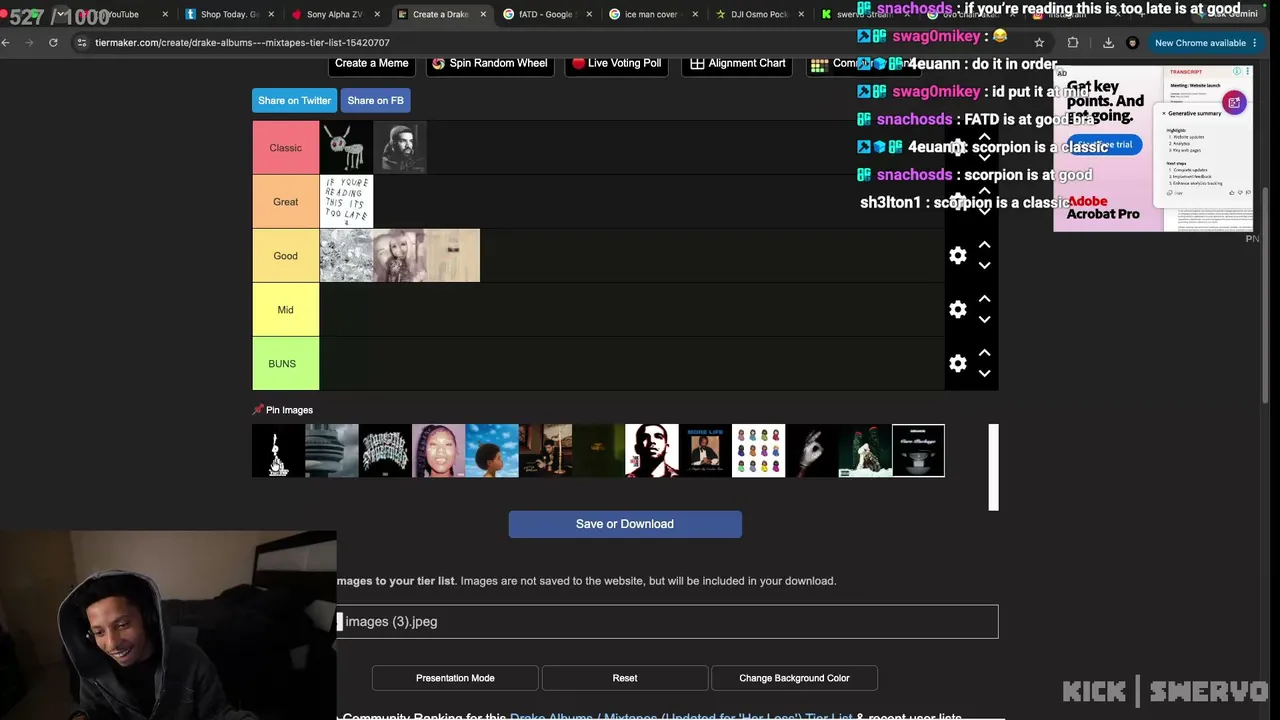Viewport: 1280px width, 720px height.
Task: Reload the TierMaker page
Action: pos(53,43)
